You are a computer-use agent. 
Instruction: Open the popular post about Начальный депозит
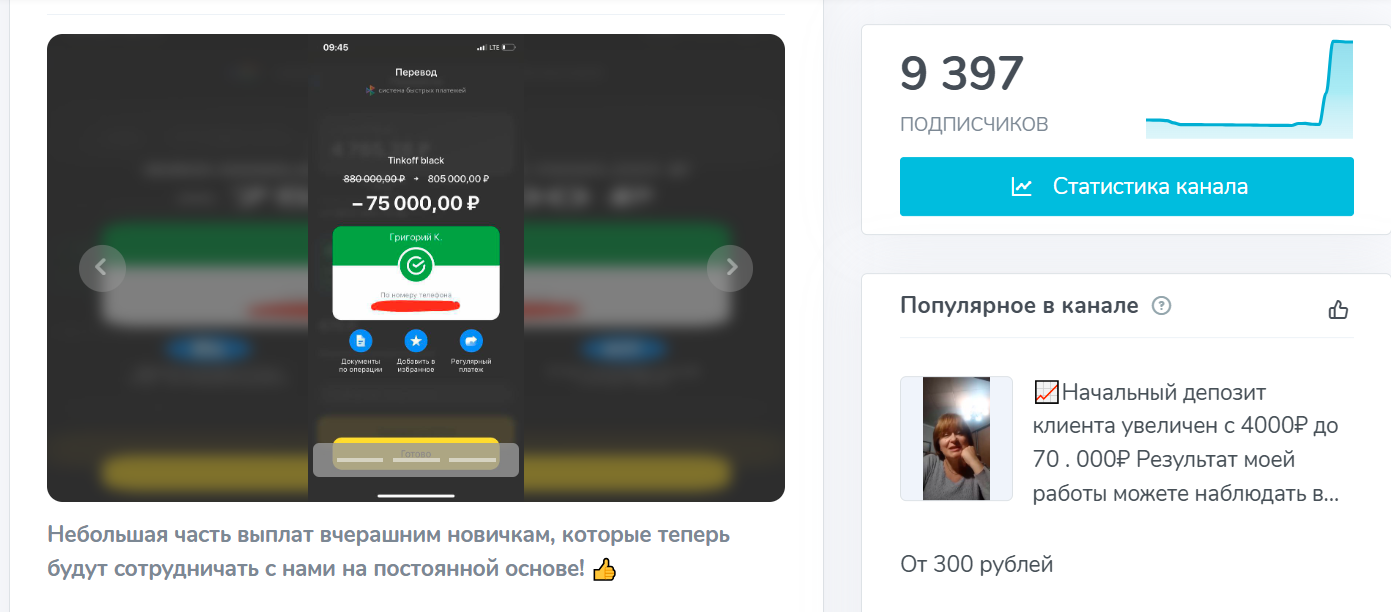point(1186,443)
